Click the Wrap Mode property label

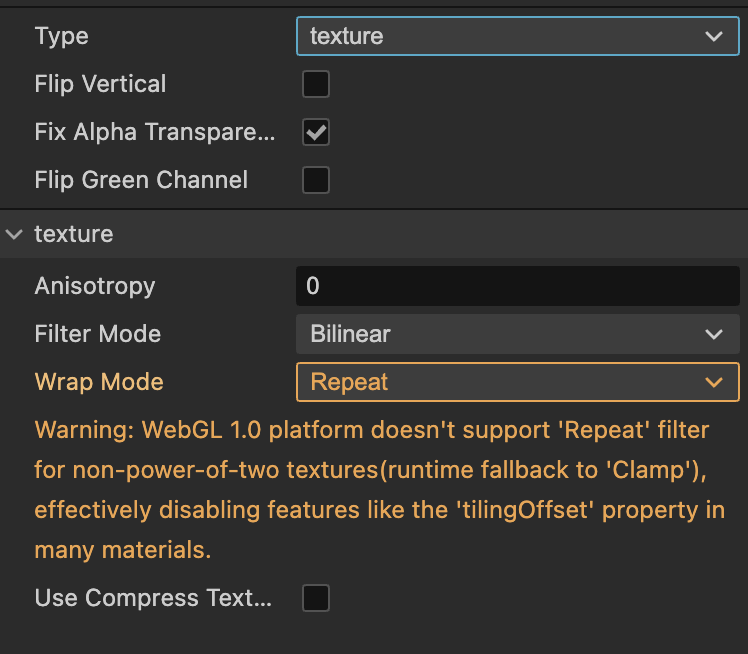tap(99, 382)
